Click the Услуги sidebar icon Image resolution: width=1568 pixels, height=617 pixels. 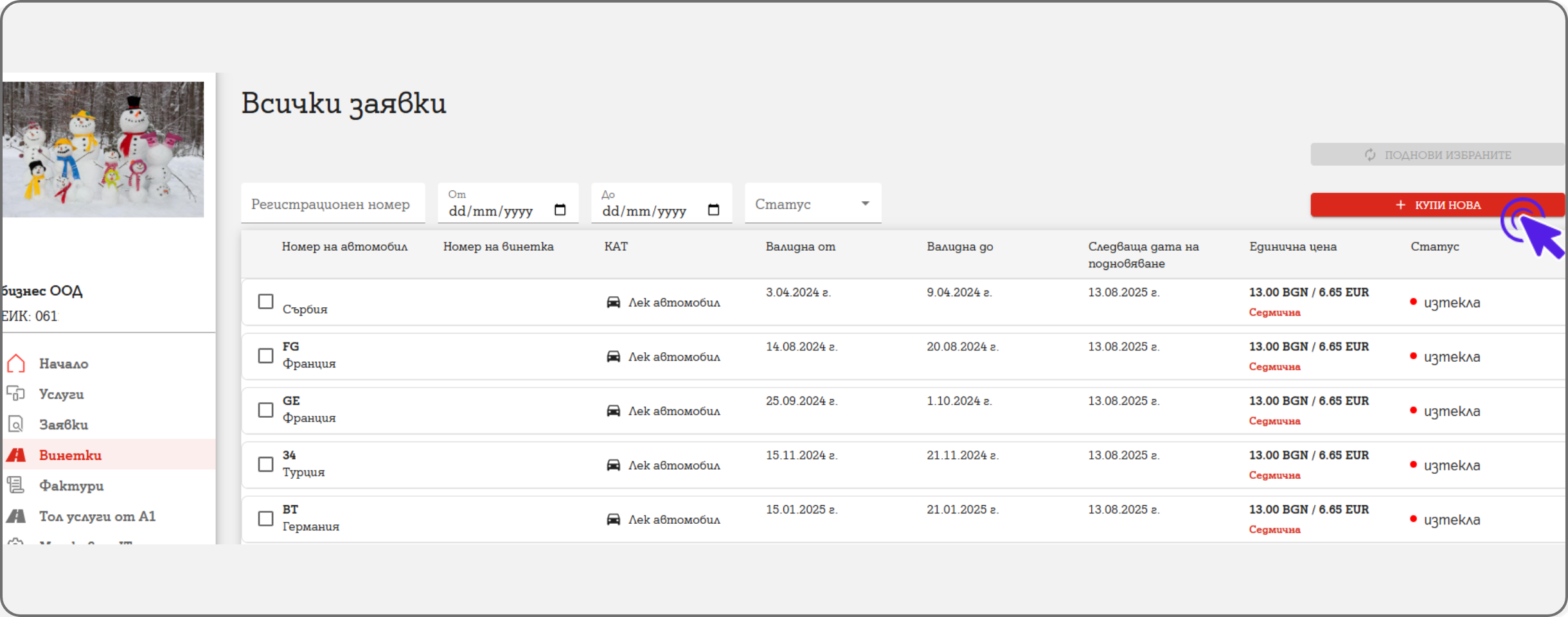tap(16, 394)
